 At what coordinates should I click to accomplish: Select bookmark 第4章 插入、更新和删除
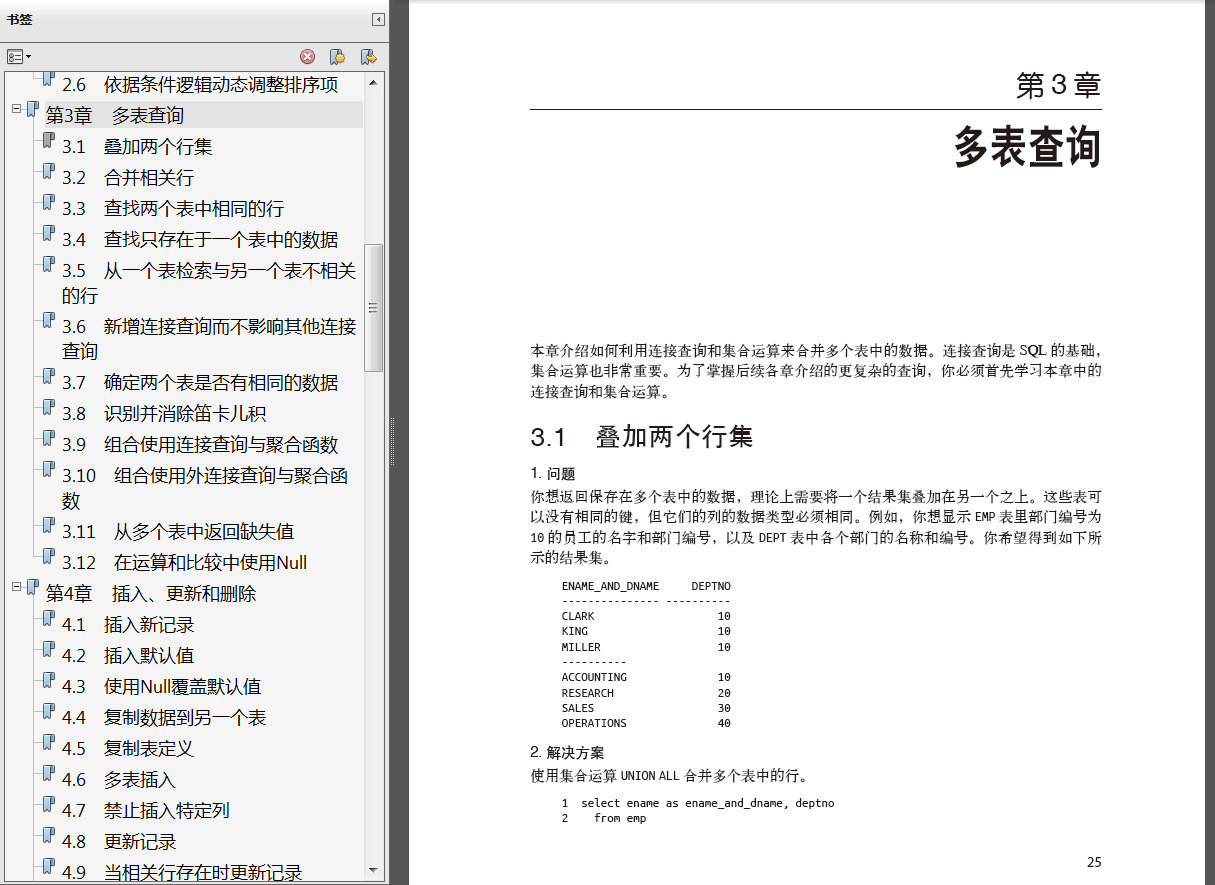151,594
